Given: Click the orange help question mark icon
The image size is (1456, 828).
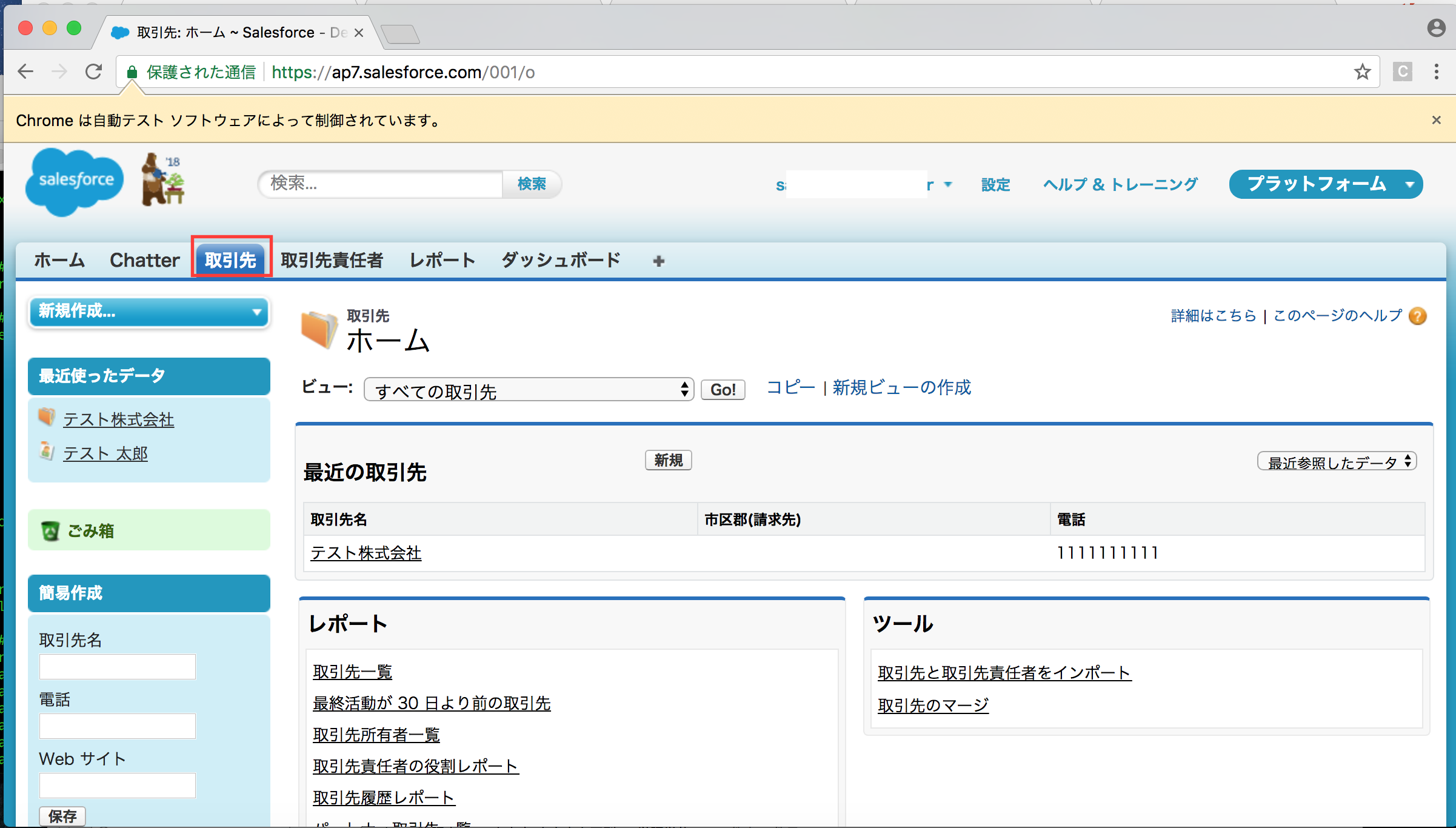Looking at the screenshot, I should pos(1417,316).
